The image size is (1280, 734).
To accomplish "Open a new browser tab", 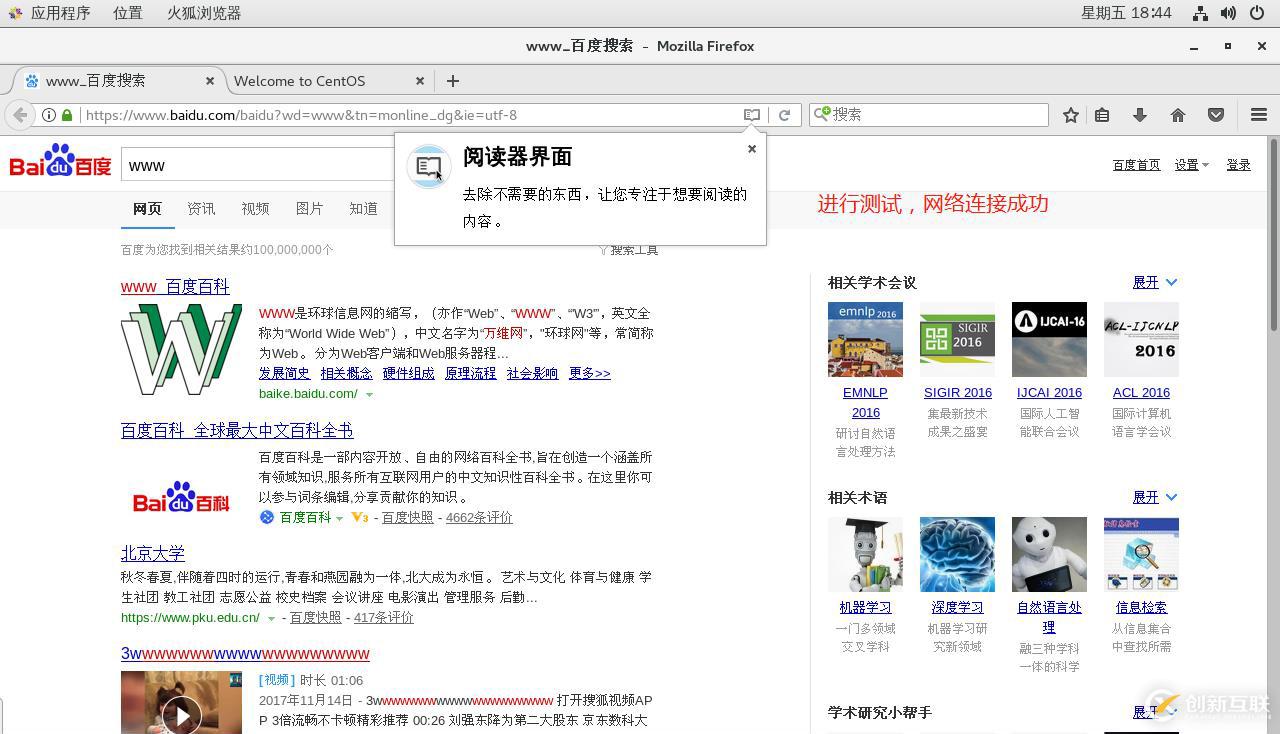I will (x=453, y=81).
